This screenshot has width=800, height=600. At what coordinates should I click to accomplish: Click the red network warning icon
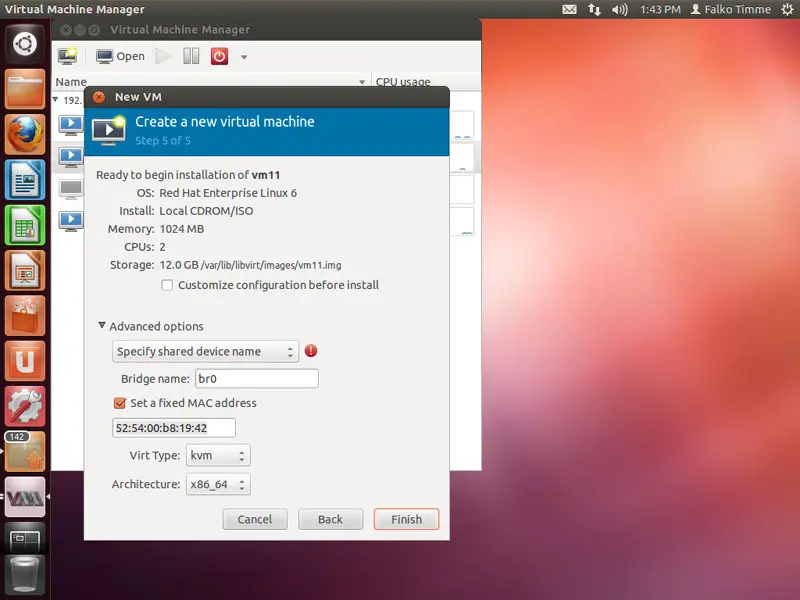click(x=311, y=351)
